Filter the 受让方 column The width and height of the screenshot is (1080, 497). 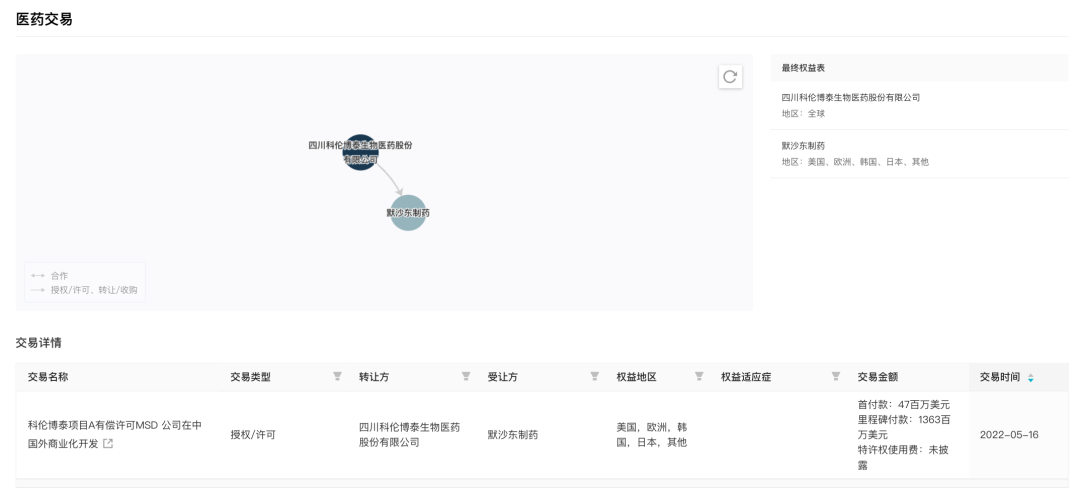594,377
